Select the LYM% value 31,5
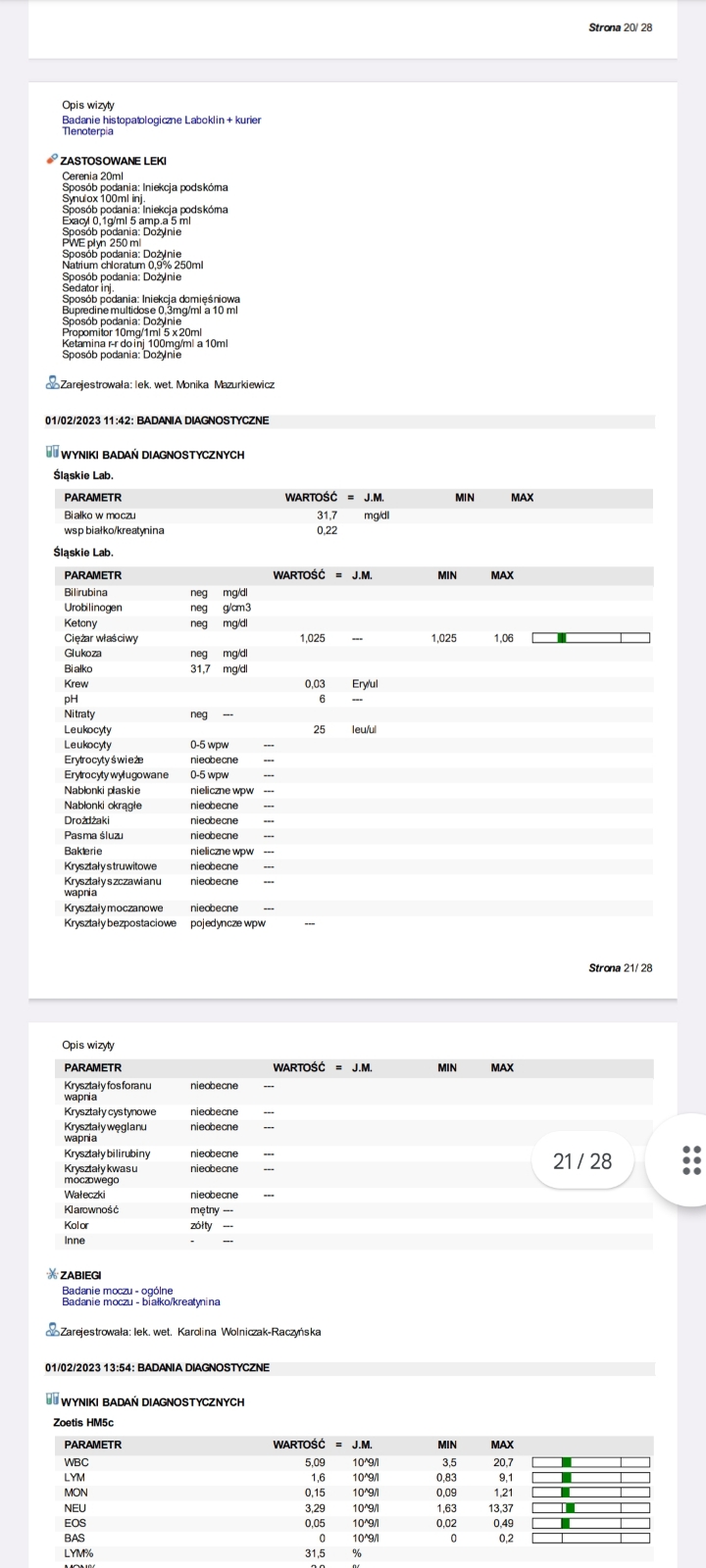The width and height of the screenshot is (706, 1568). 317,1553
